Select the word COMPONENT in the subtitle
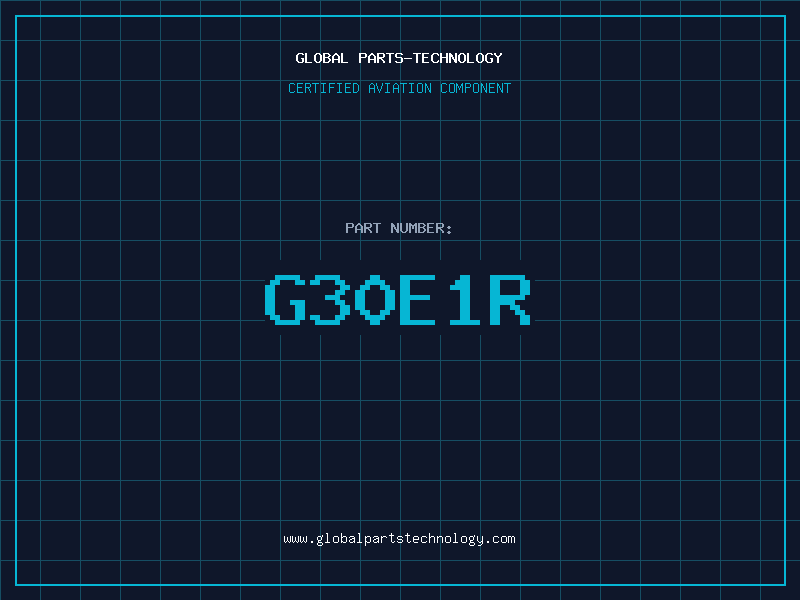This screenshot has width=800, height=600. 476,88
